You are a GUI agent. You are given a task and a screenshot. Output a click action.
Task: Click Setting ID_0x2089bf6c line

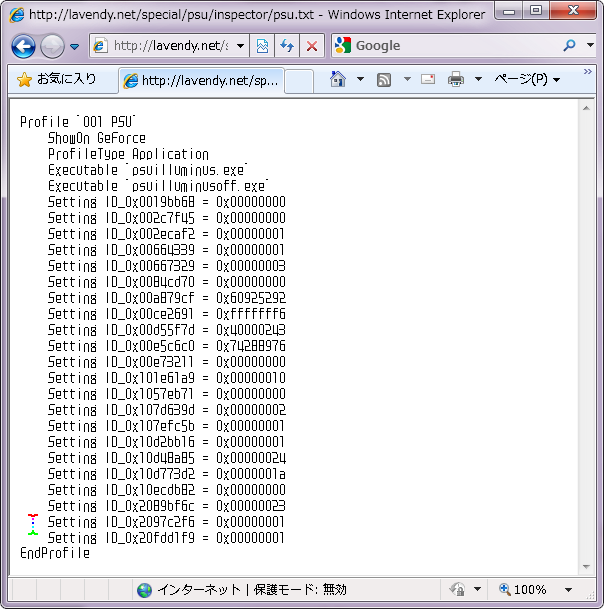coord(167,506)
